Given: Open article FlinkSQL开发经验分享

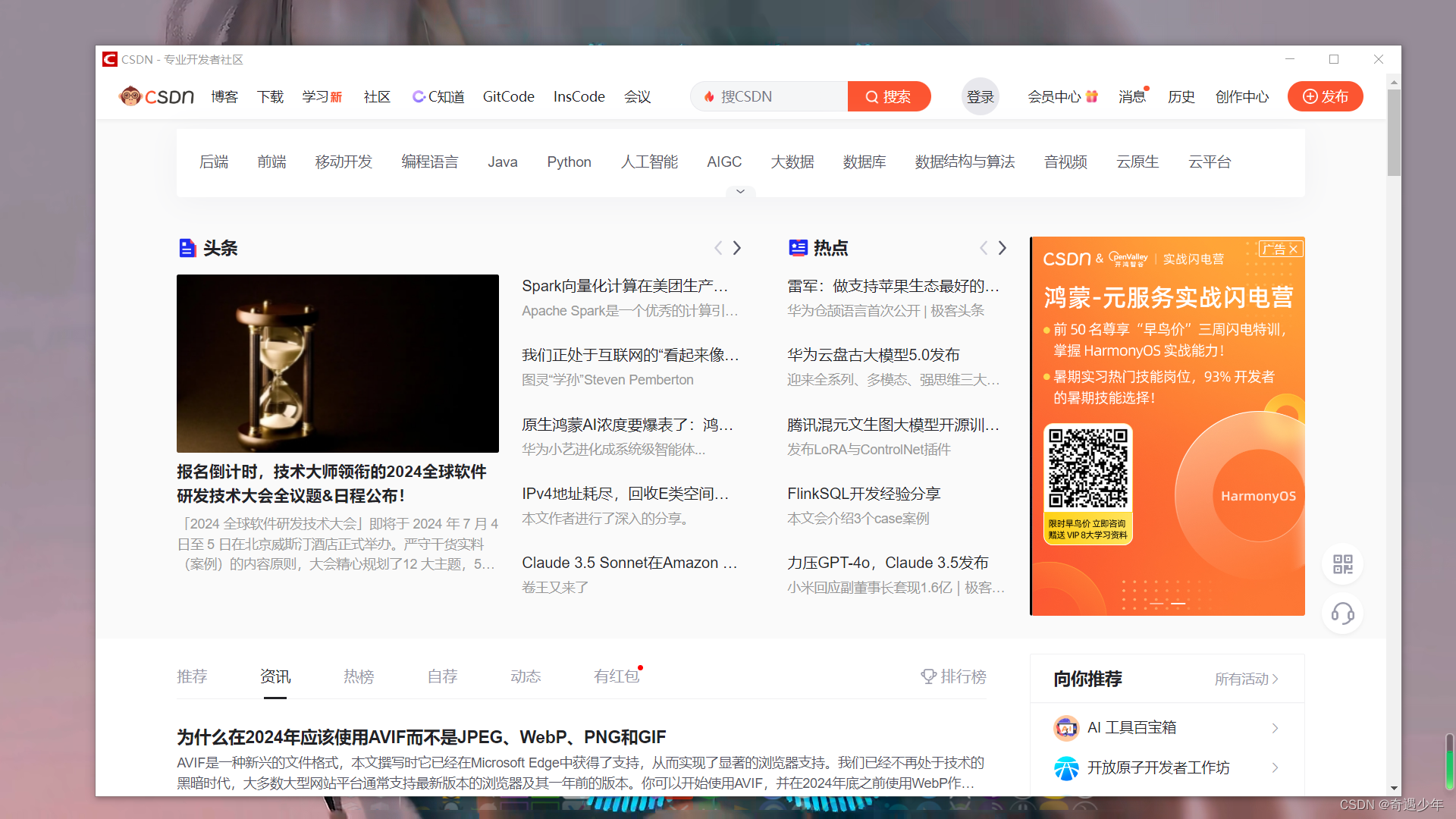Looking at the screenshot, I should (x=864, y=494).
